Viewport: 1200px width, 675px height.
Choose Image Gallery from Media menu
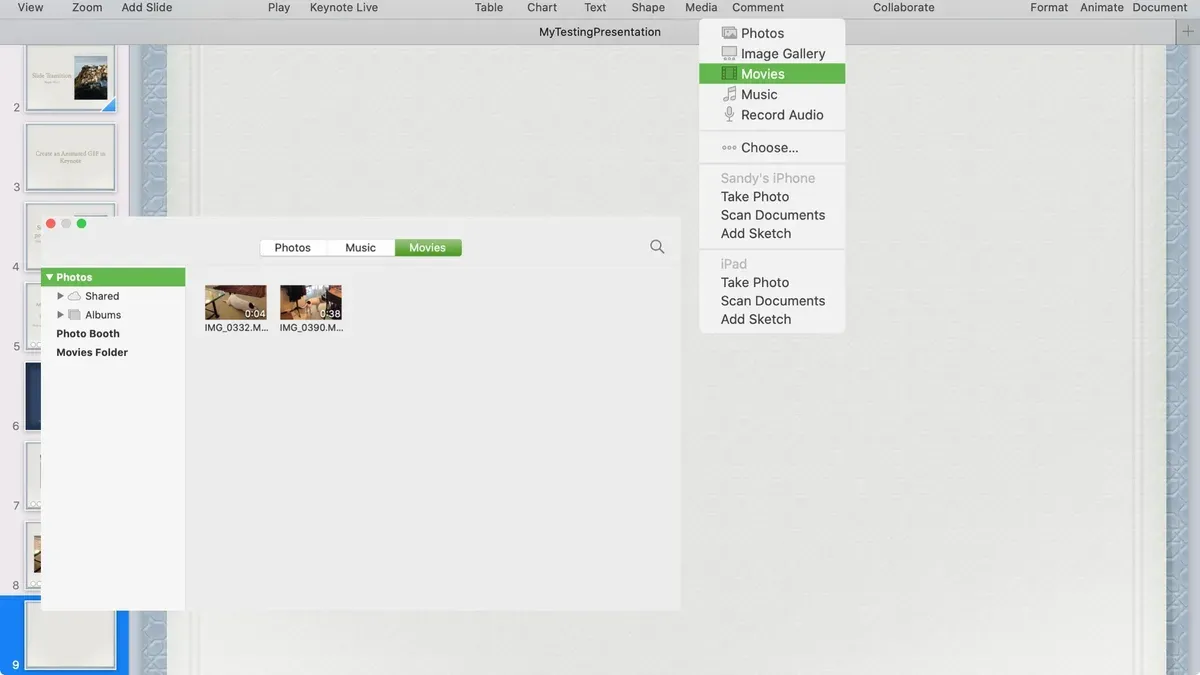pos(772,53)
